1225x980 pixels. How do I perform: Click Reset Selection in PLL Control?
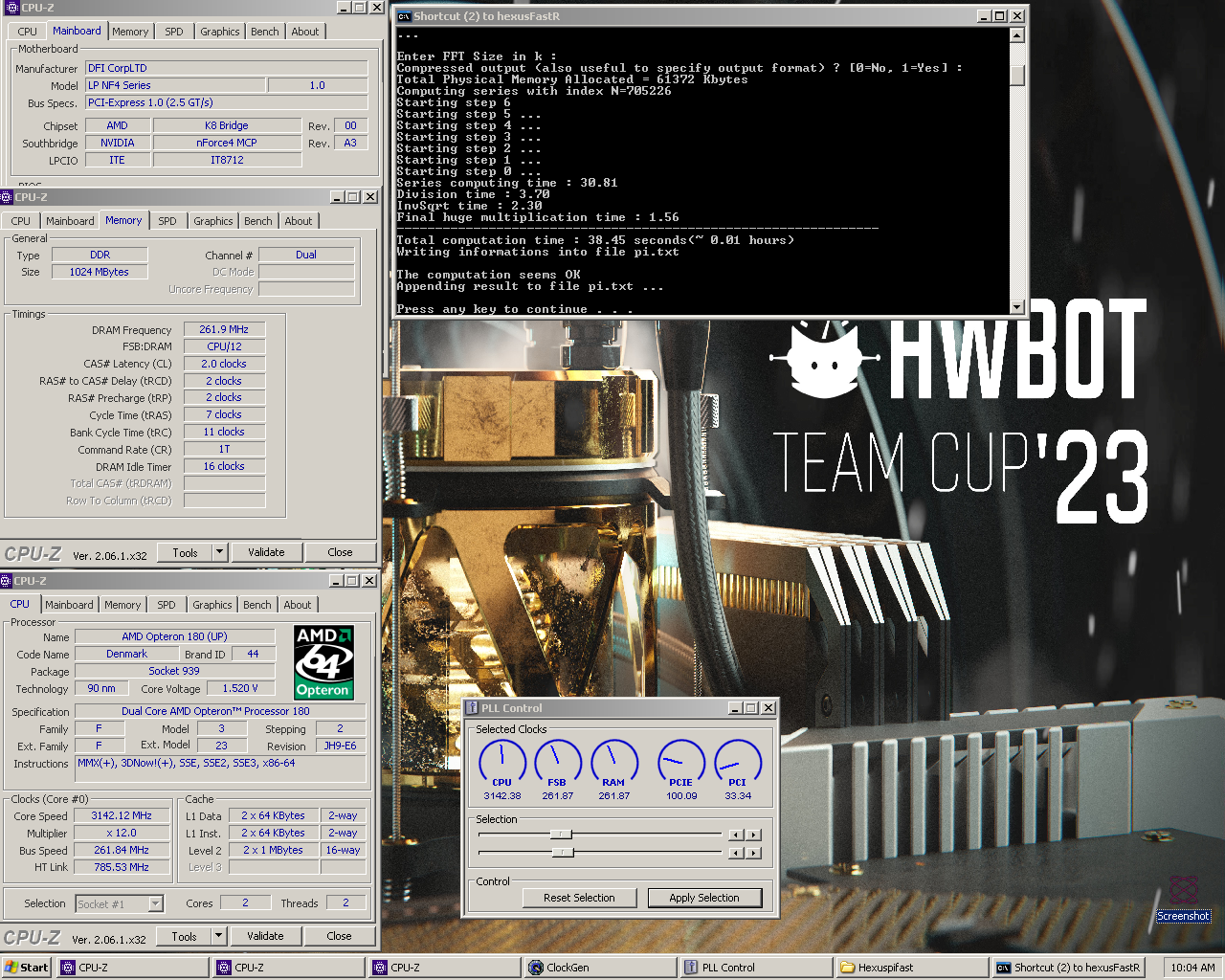point(579,898)
